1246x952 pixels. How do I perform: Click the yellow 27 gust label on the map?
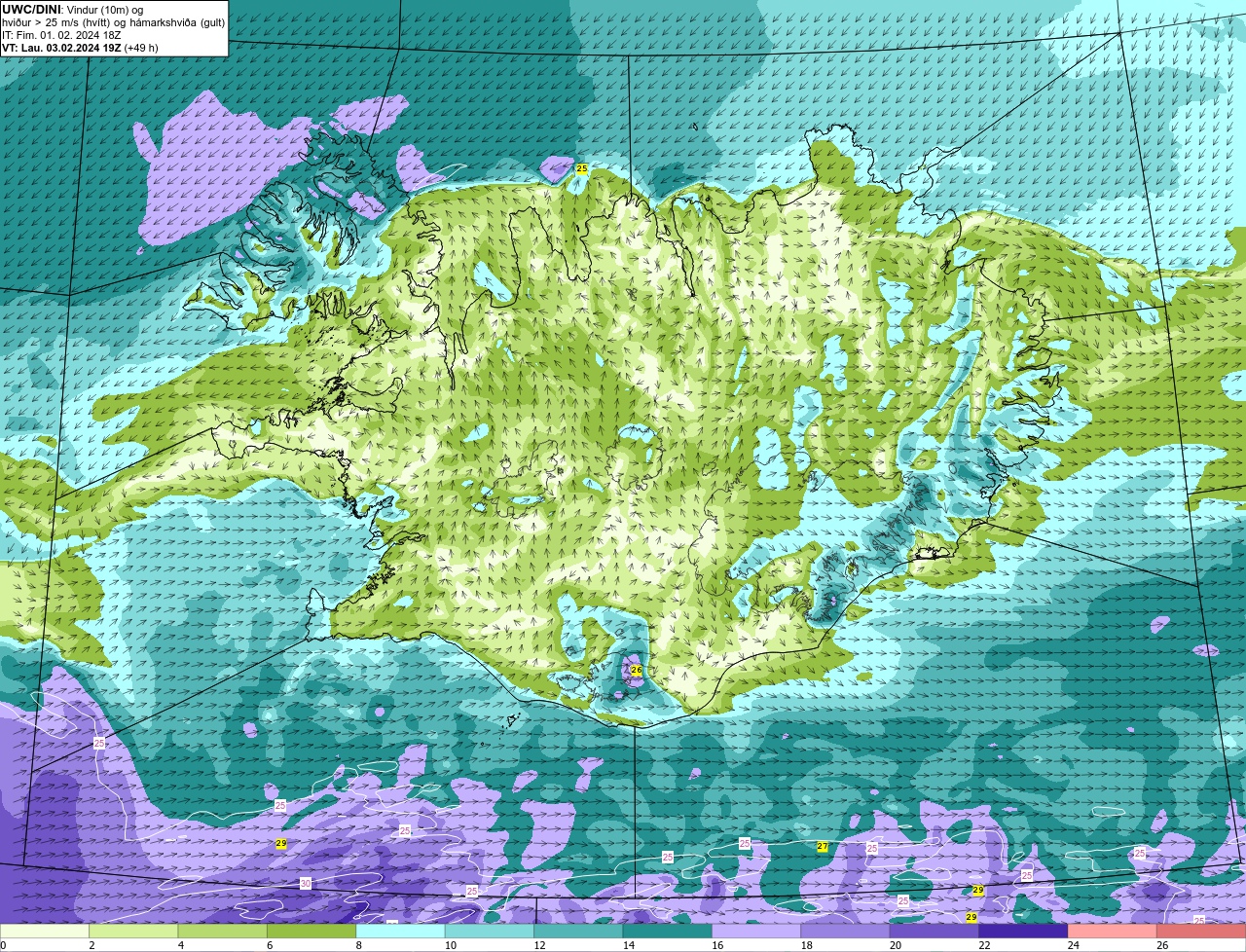pos(823,847)
